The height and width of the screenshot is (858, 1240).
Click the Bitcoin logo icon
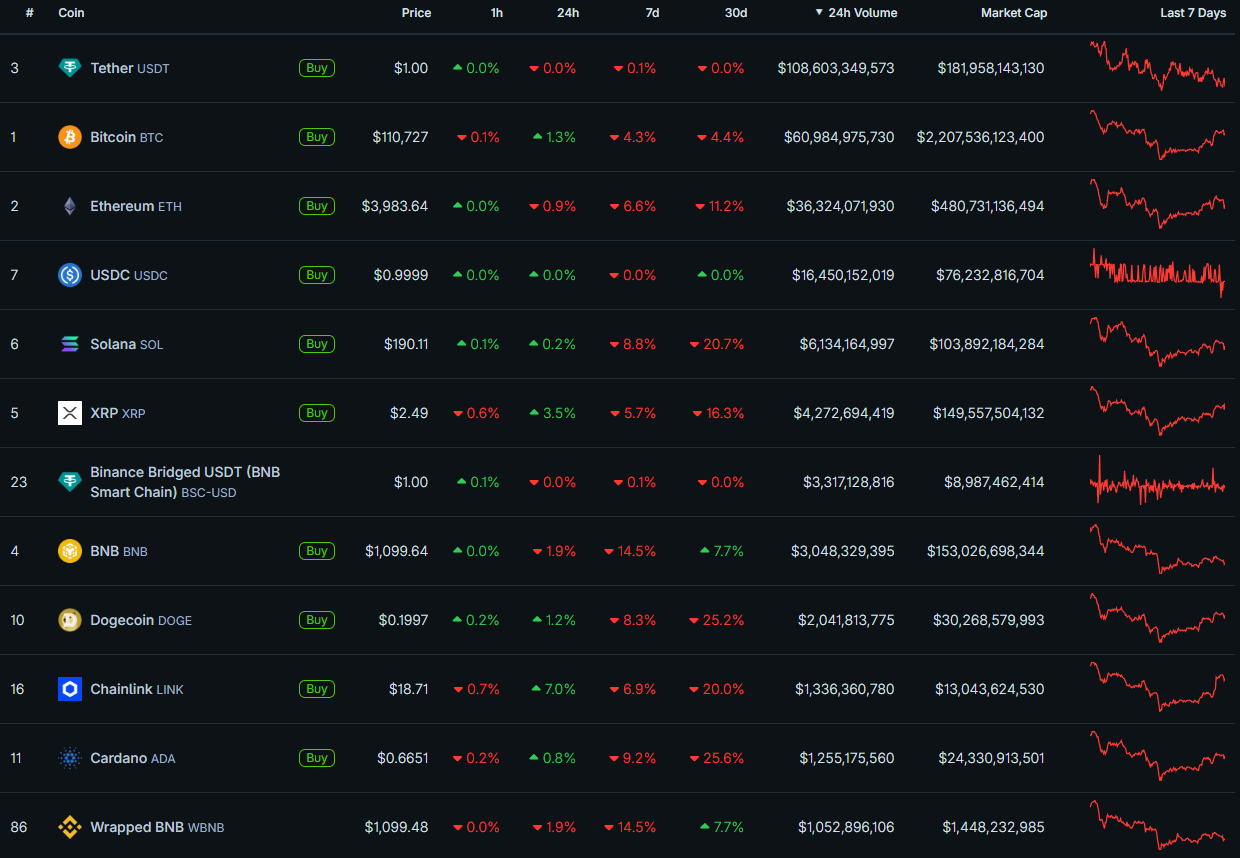pos(70,137)
